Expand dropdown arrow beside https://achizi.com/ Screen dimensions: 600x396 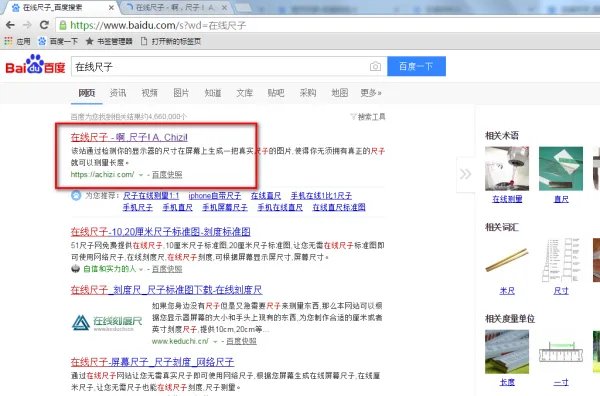pos(141,175)
